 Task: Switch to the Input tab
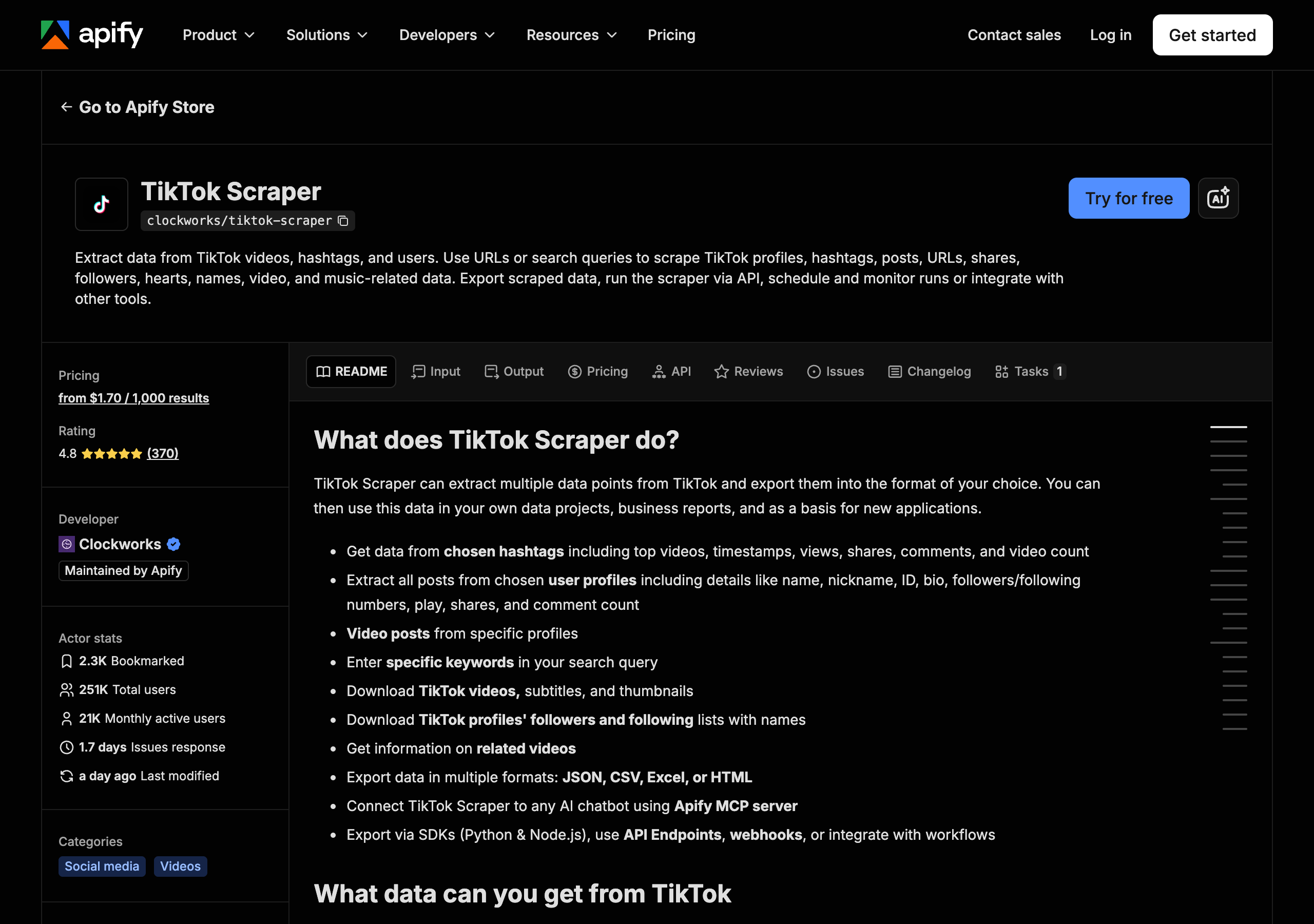(x=436, y=372)
